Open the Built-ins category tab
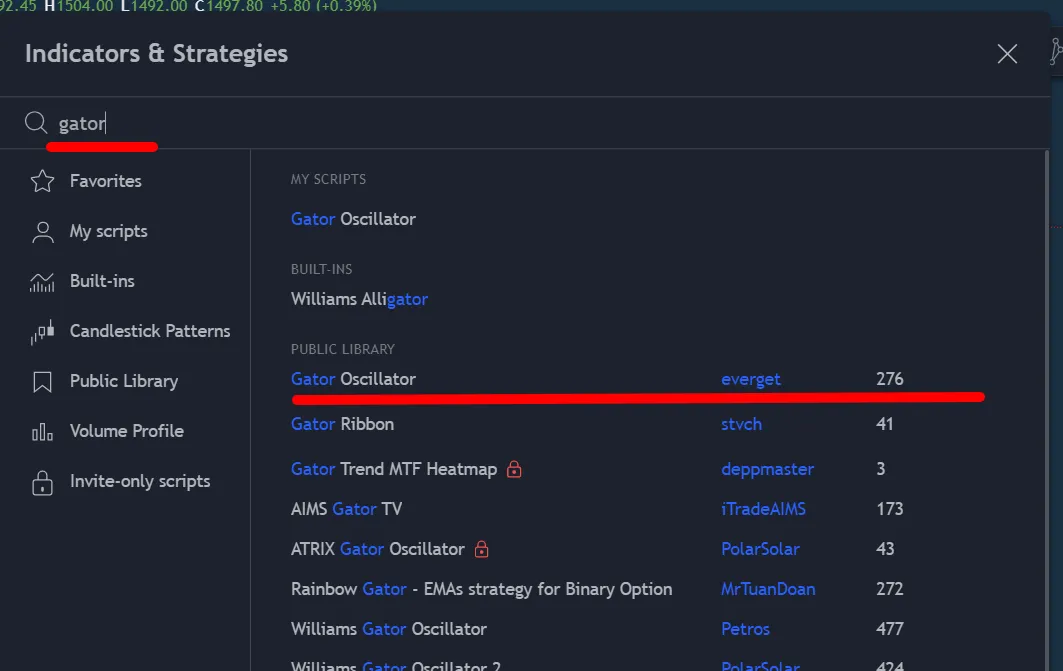 coord(102,282)
